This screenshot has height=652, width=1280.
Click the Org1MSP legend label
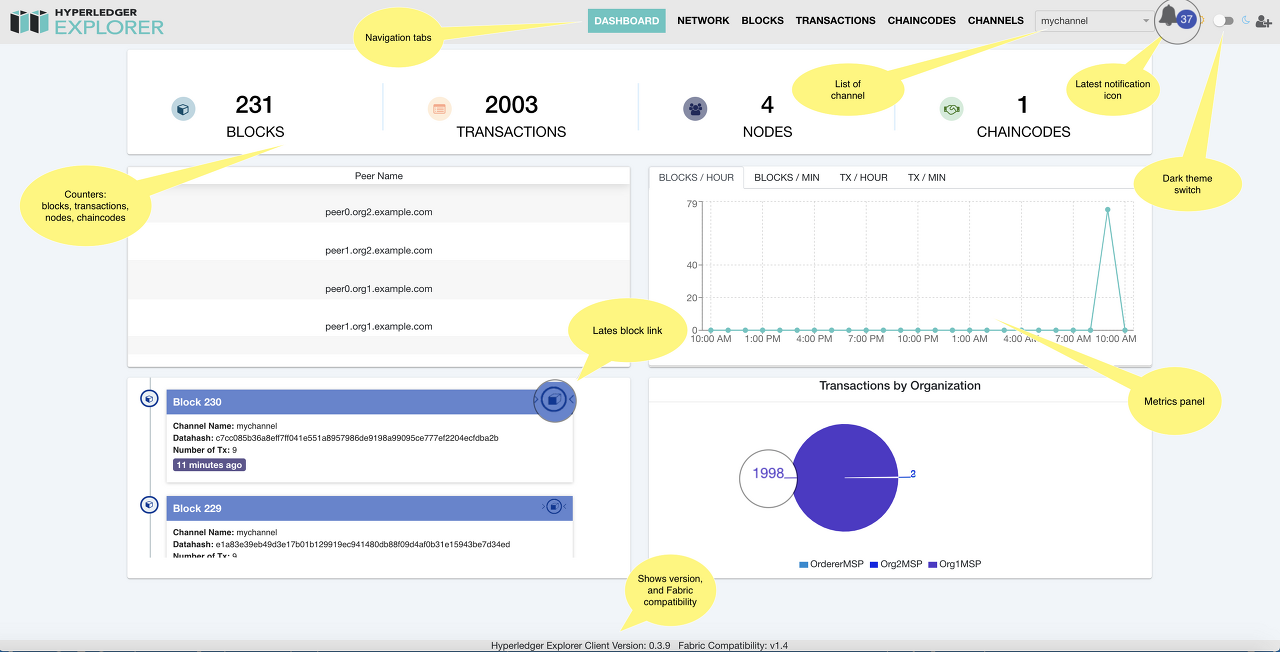[x=960, y=565]
